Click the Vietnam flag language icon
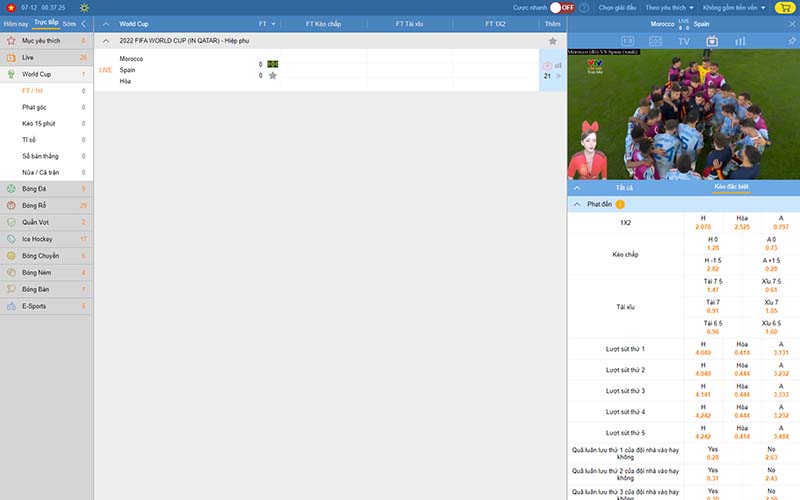800x500 pixels. click(x=11, y=8)
